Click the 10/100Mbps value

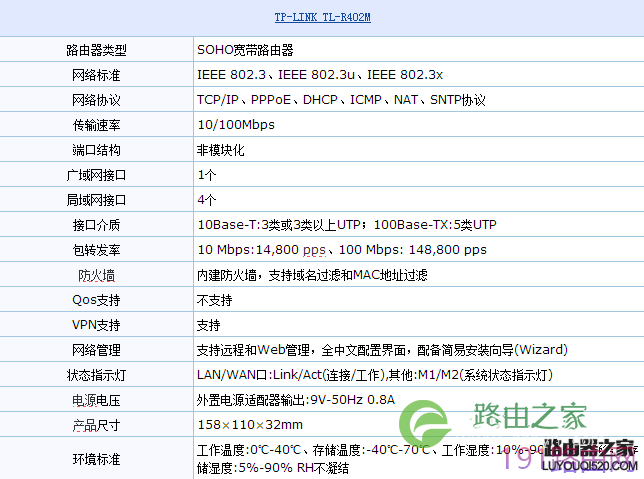236,125
